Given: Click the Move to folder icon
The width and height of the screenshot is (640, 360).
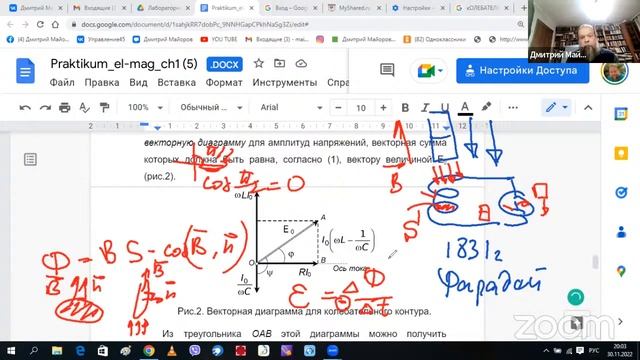Looking at the screenshot, I should (x=280, y=64).
